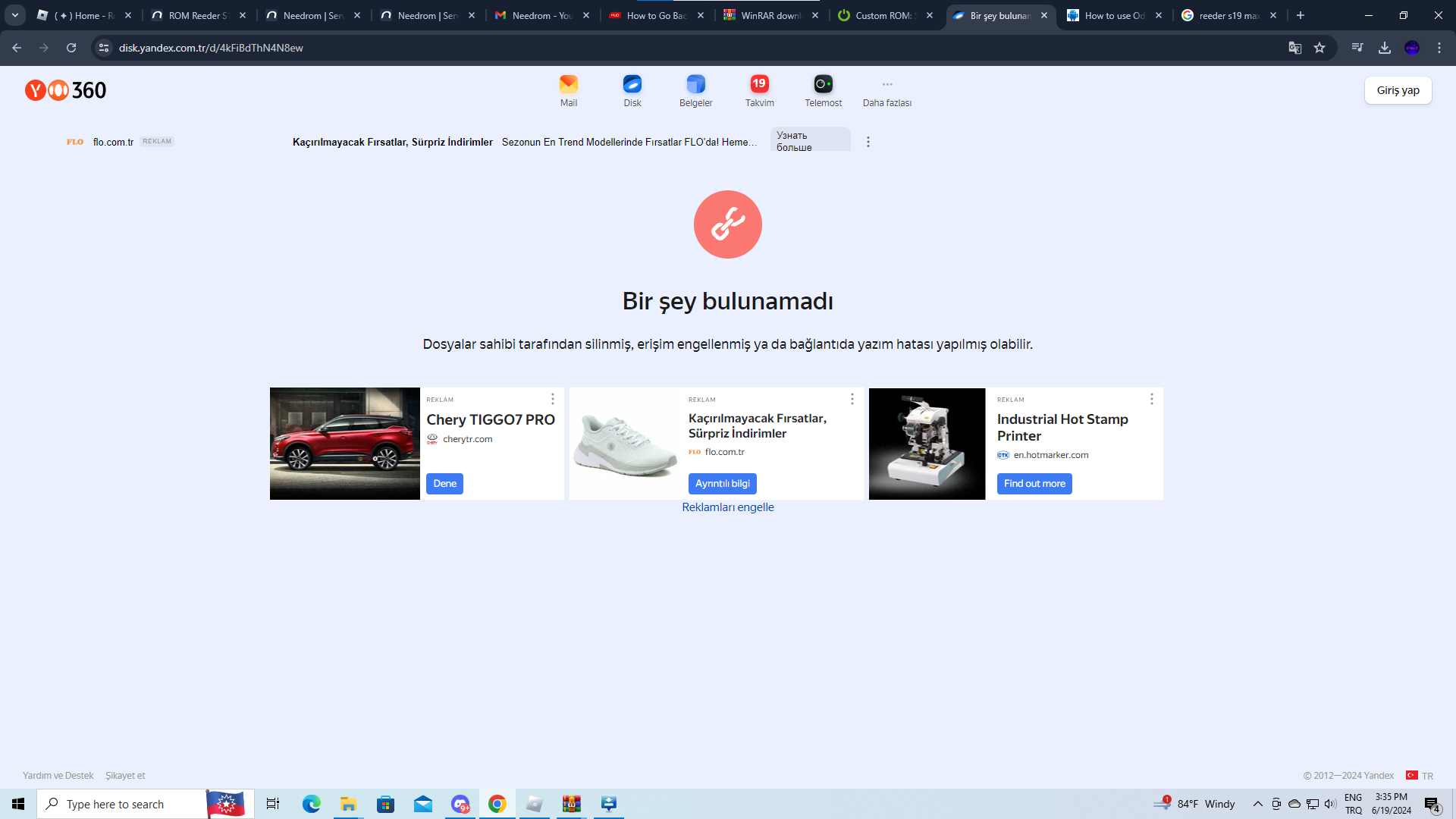Open Chrome downloads icon

click(1385, 48)
